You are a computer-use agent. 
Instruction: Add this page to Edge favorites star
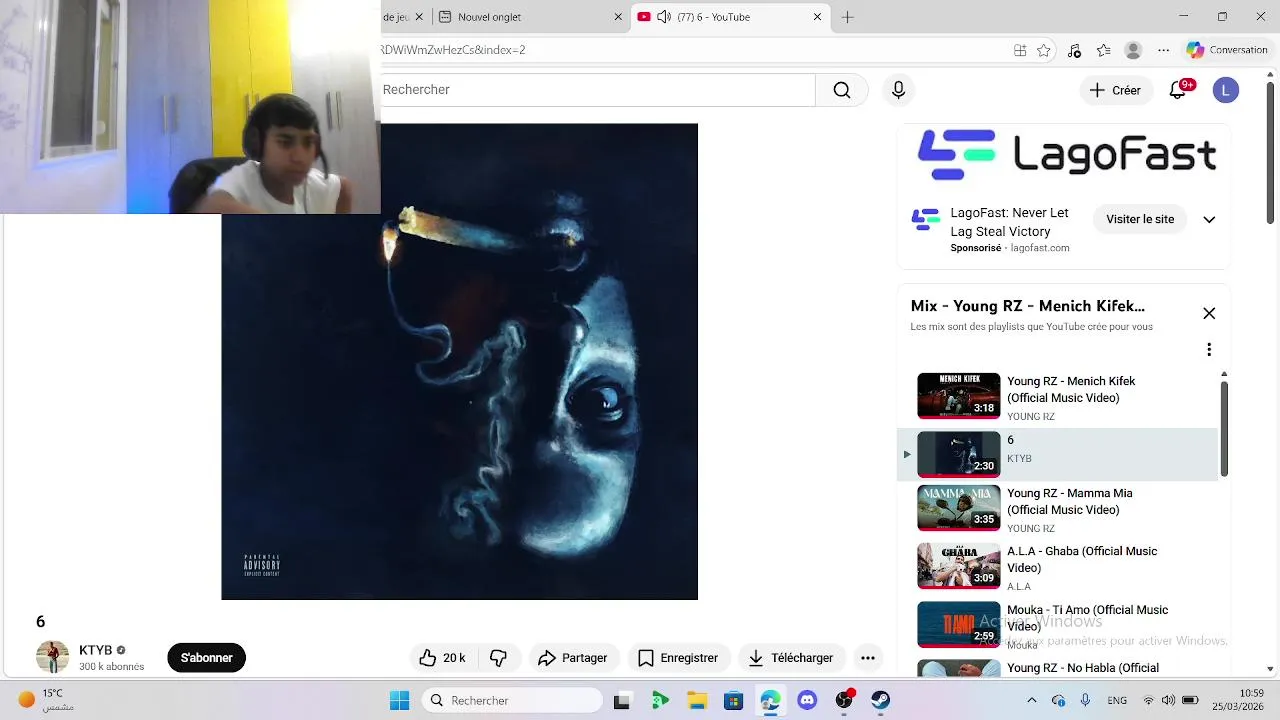point(1044,50)
